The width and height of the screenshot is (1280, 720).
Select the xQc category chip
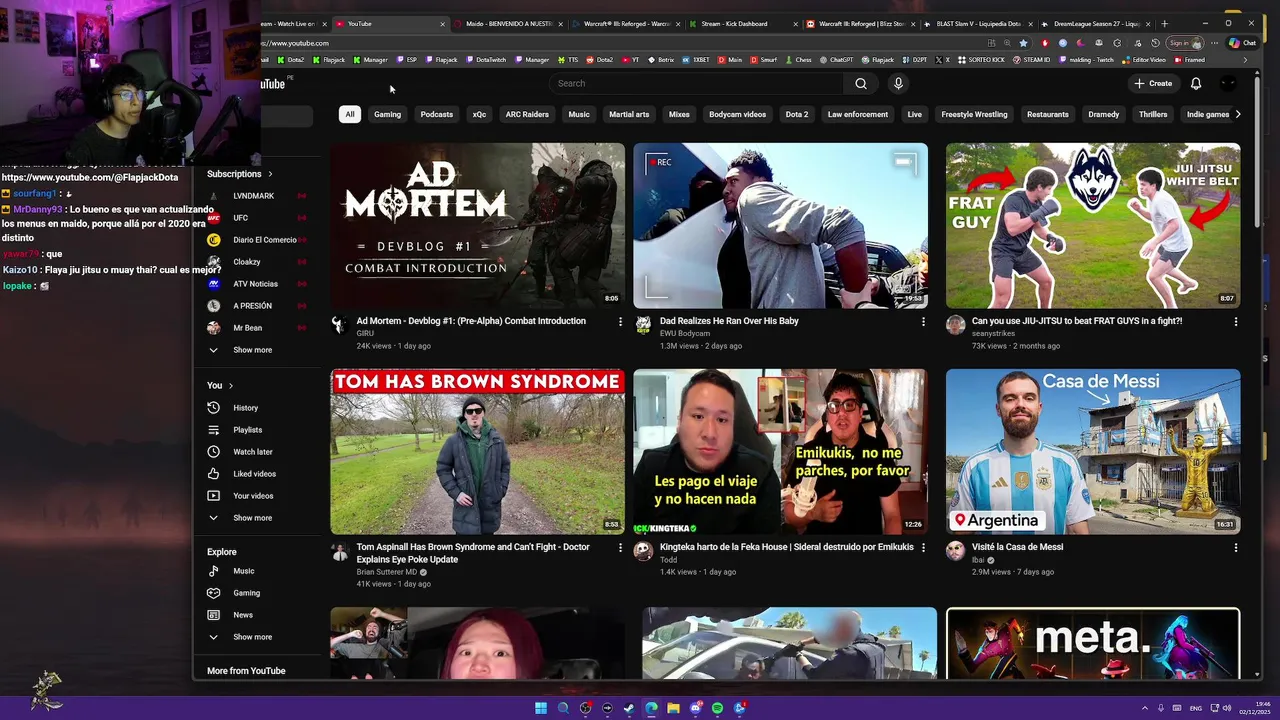[479, 114]
